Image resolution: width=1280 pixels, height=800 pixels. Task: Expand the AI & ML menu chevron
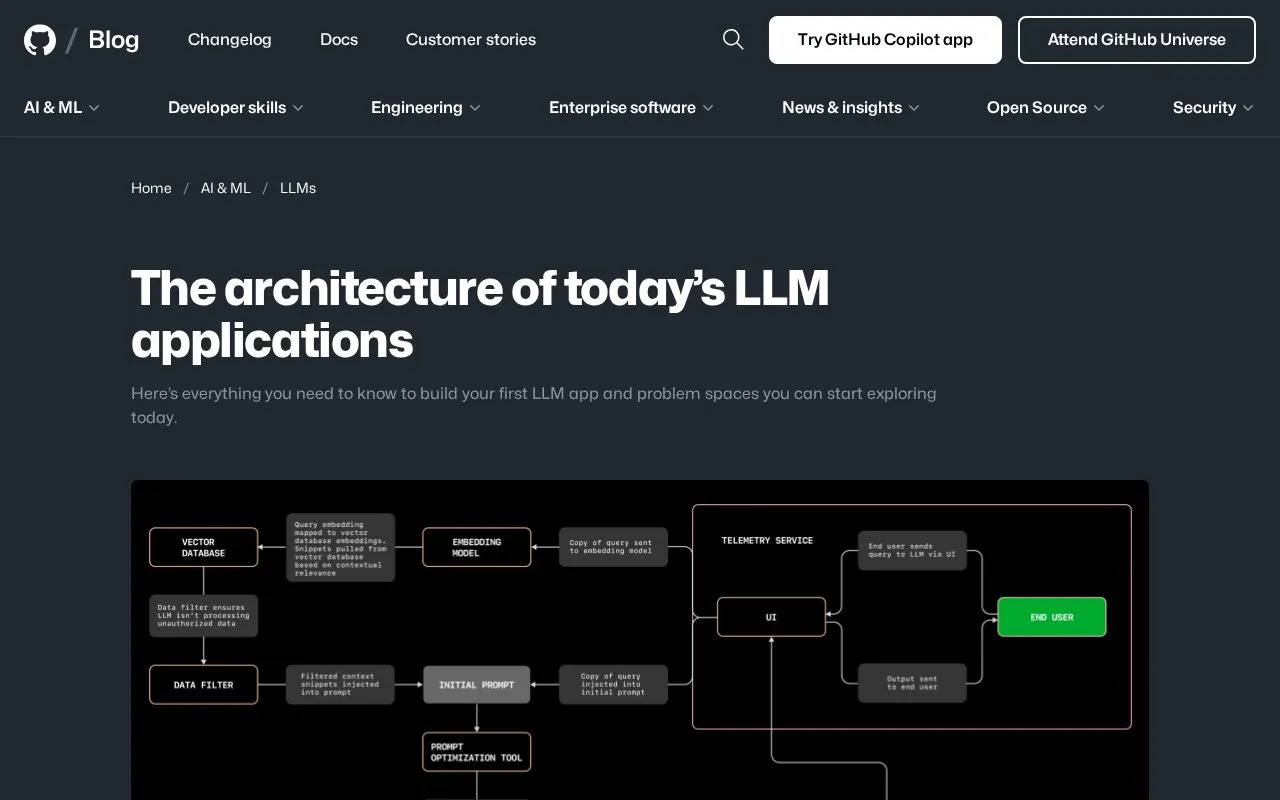click(x=94, y=108)
